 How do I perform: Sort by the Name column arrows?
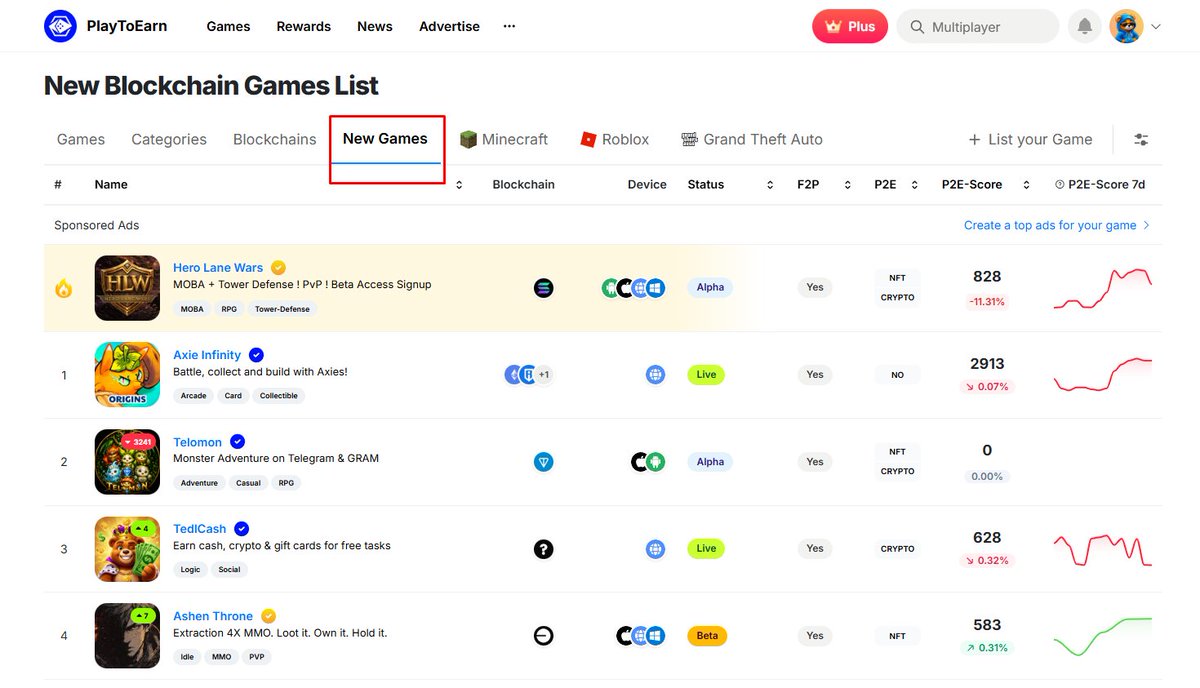[x=459, y=185]
